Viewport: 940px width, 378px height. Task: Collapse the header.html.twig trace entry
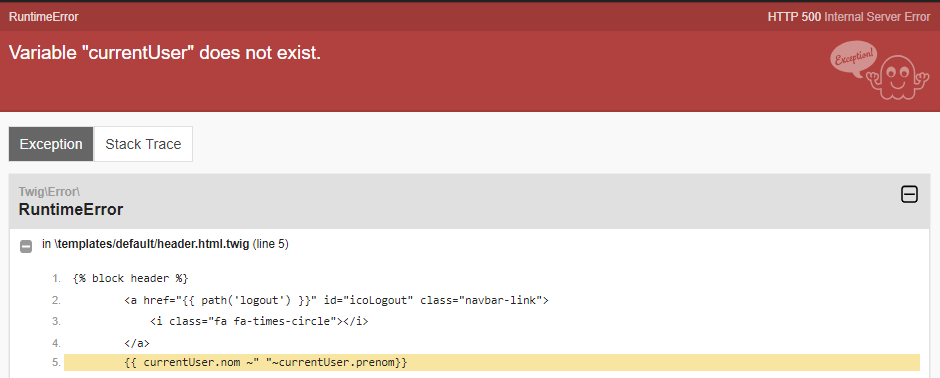click(x=26, y=246)
